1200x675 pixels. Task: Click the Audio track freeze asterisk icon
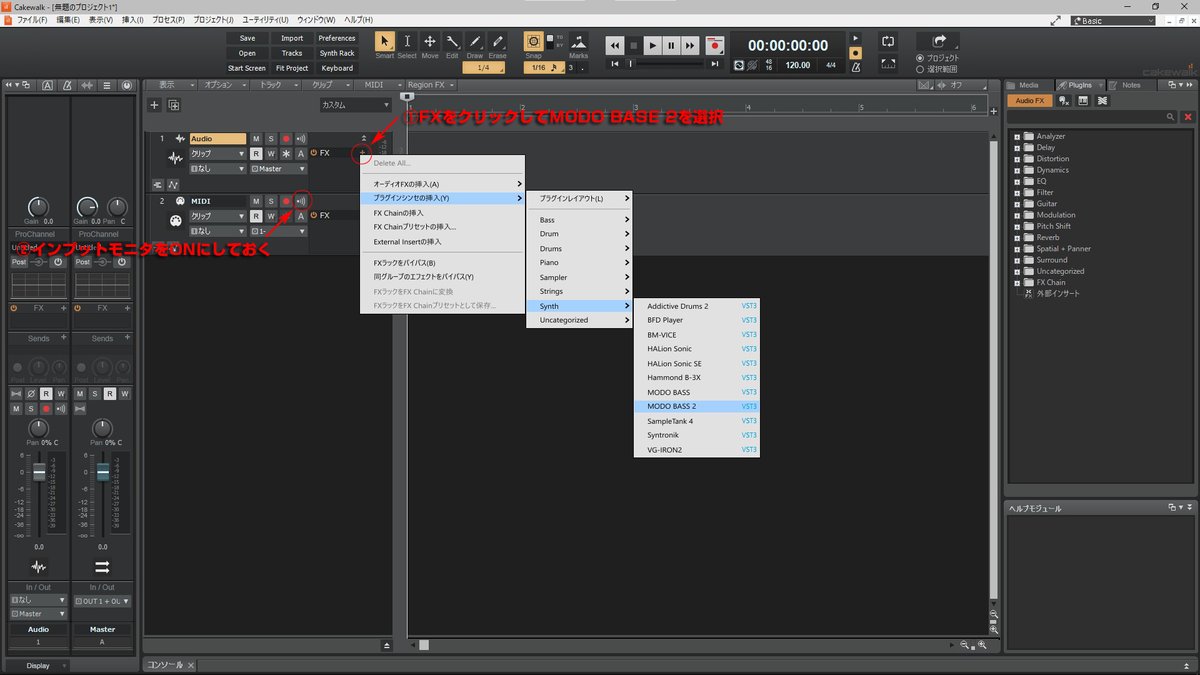click(285, 154)
